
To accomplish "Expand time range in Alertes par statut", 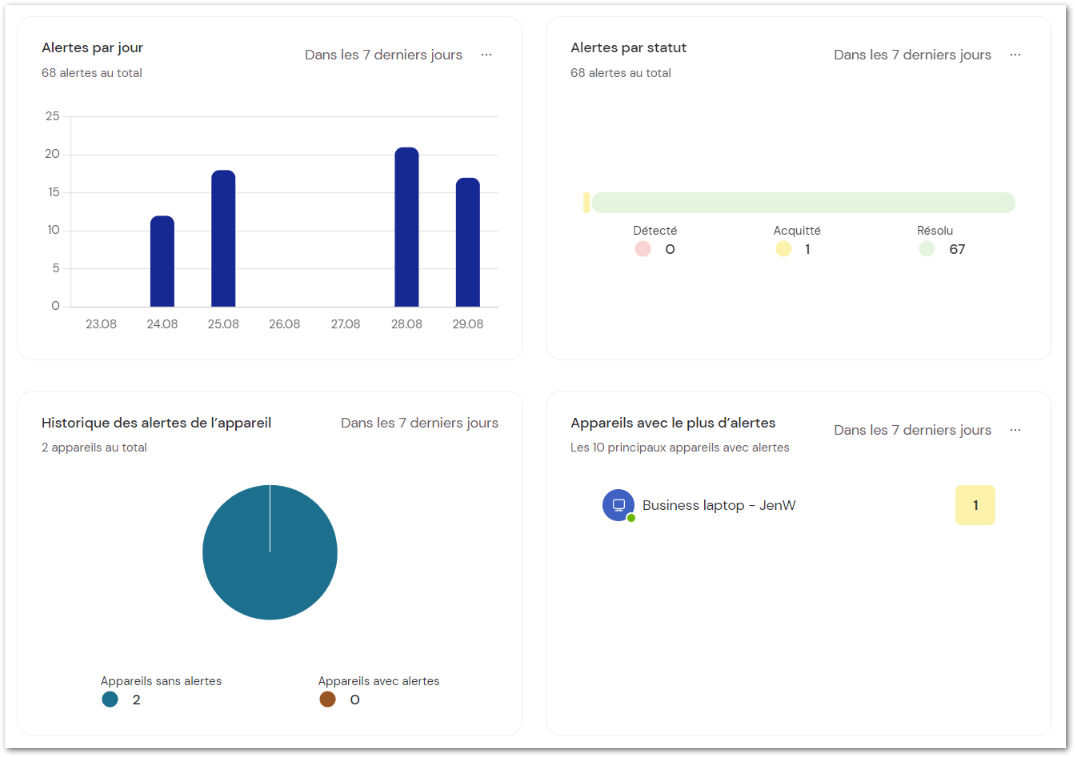I will (913, 55).
